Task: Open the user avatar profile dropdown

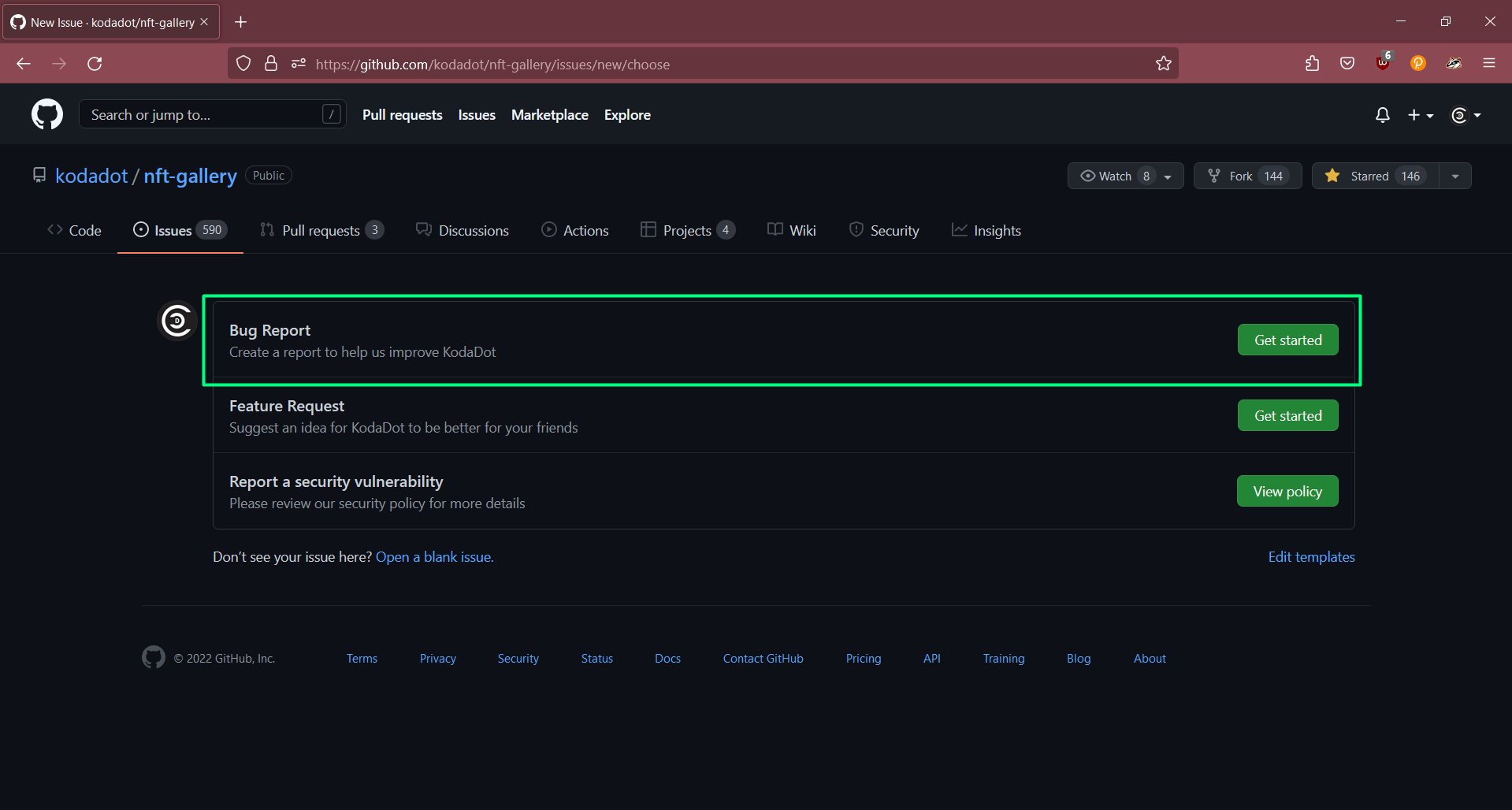Action: [x=1466, y=115]
